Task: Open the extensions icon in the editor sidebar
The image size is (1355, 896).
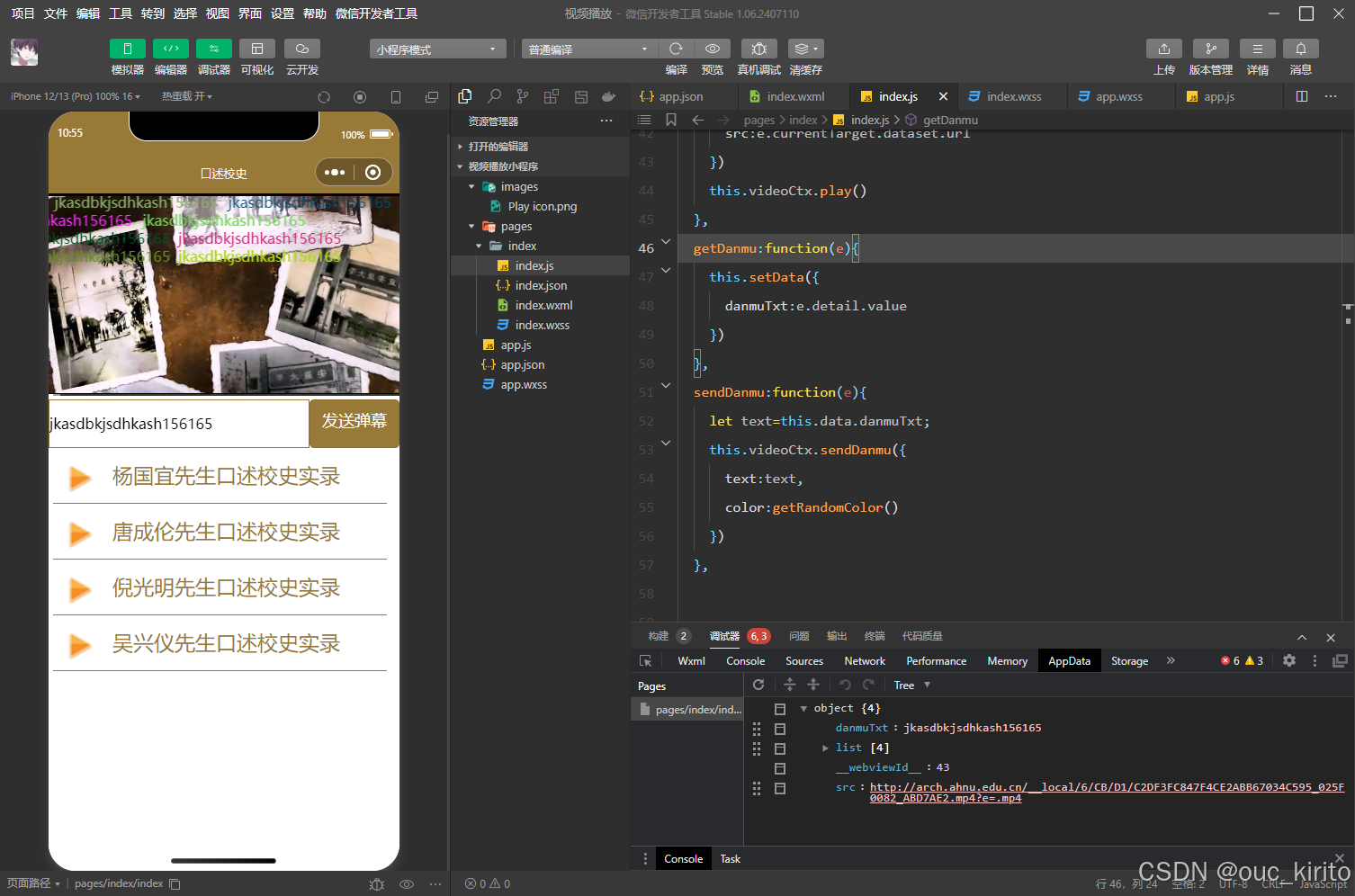Action: pos(551,96)
